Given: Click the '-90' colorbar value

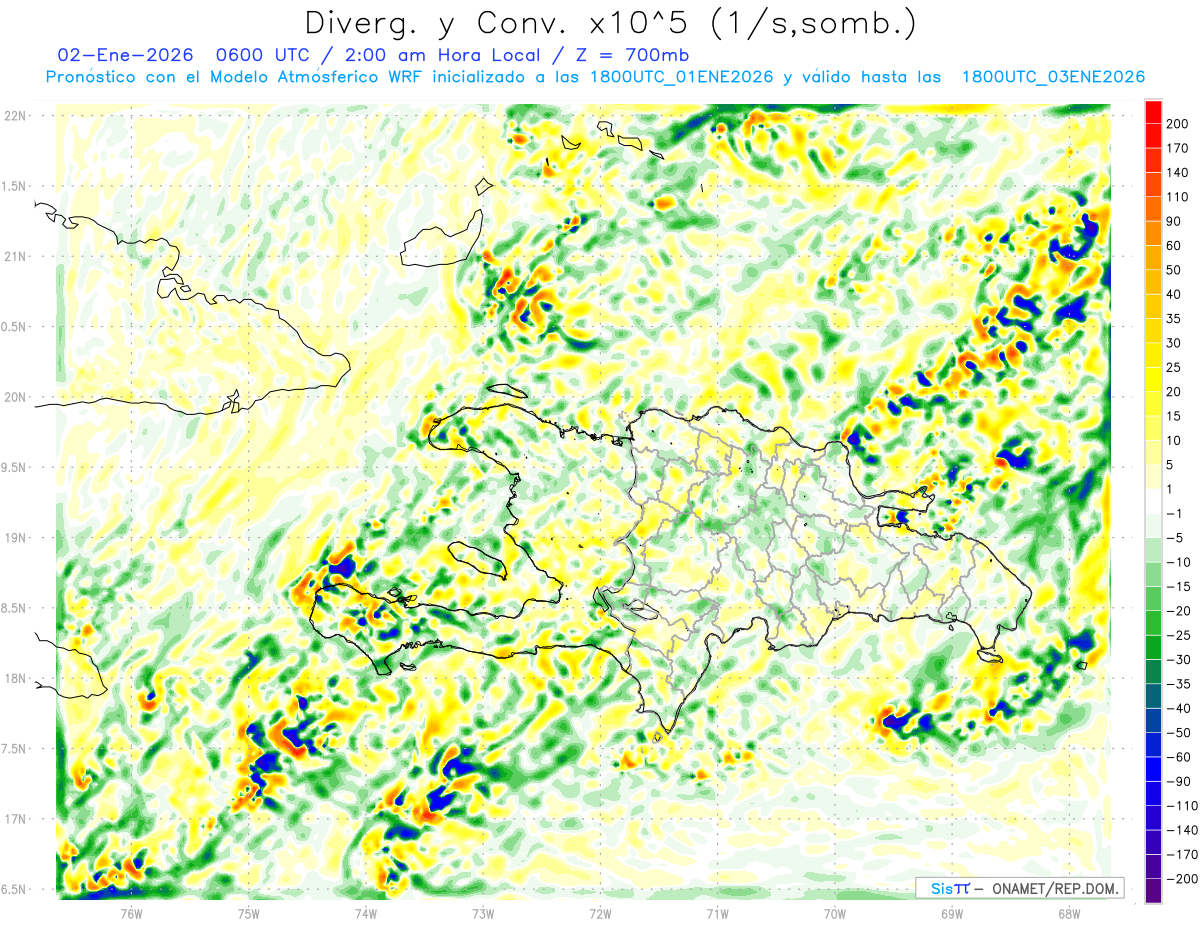Looking at the screenshot, I should pyautogui.click(x=1178, y=782).
